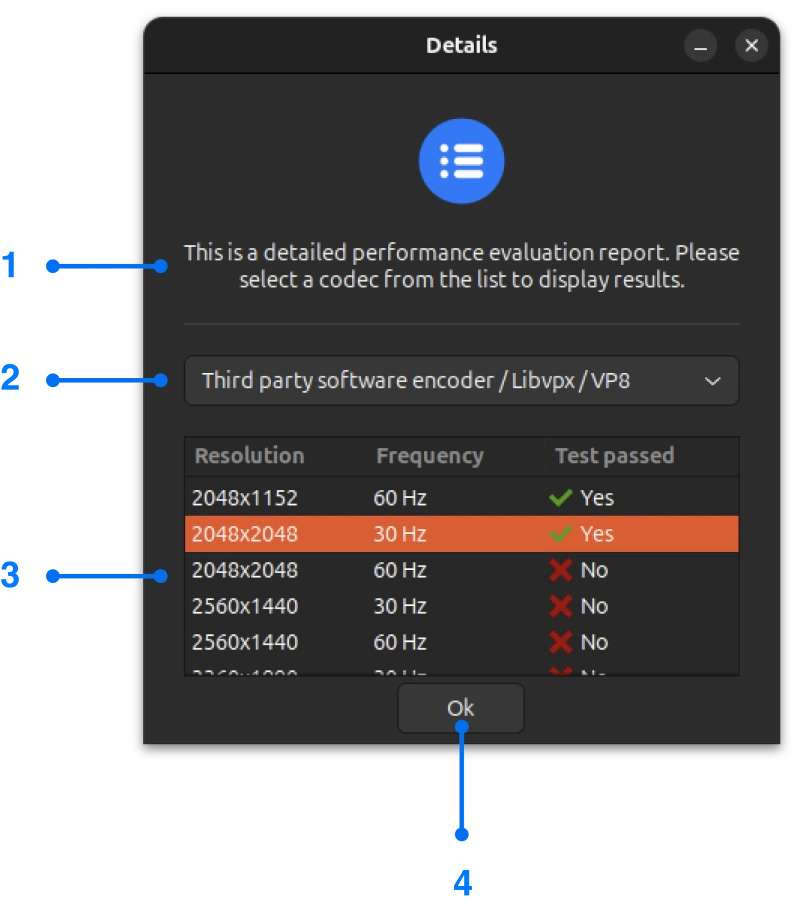Click the Details dialog close button
Screen dimensions: 800x913
751,45
